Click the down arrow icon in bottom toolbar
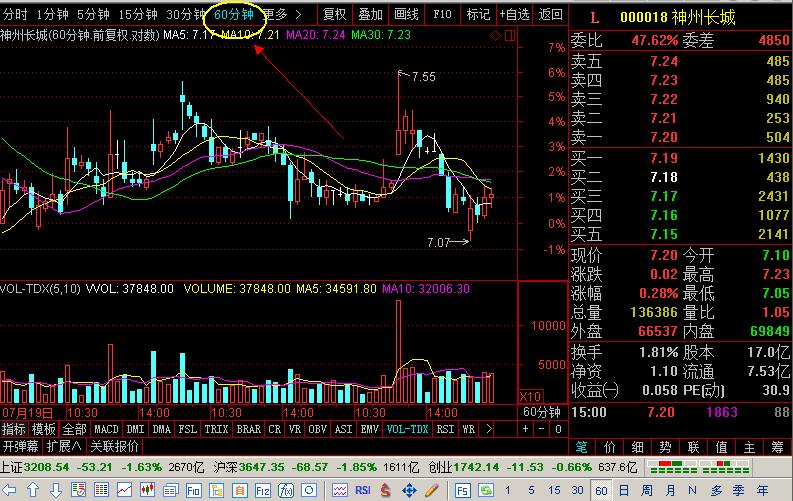Image resolution: width=793 pixels, height=501 pixels. click(56, 490)
